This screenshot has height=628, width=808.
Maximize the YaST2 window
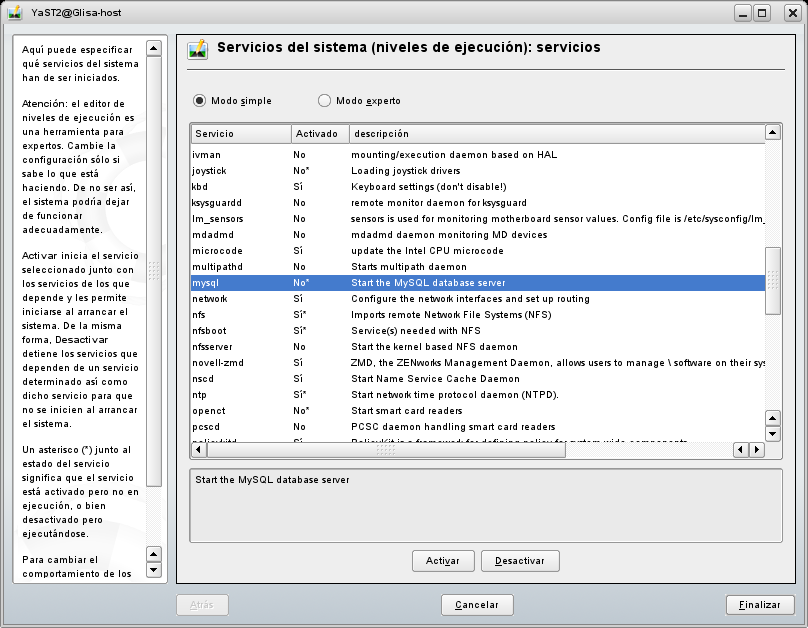pos(763,13)
